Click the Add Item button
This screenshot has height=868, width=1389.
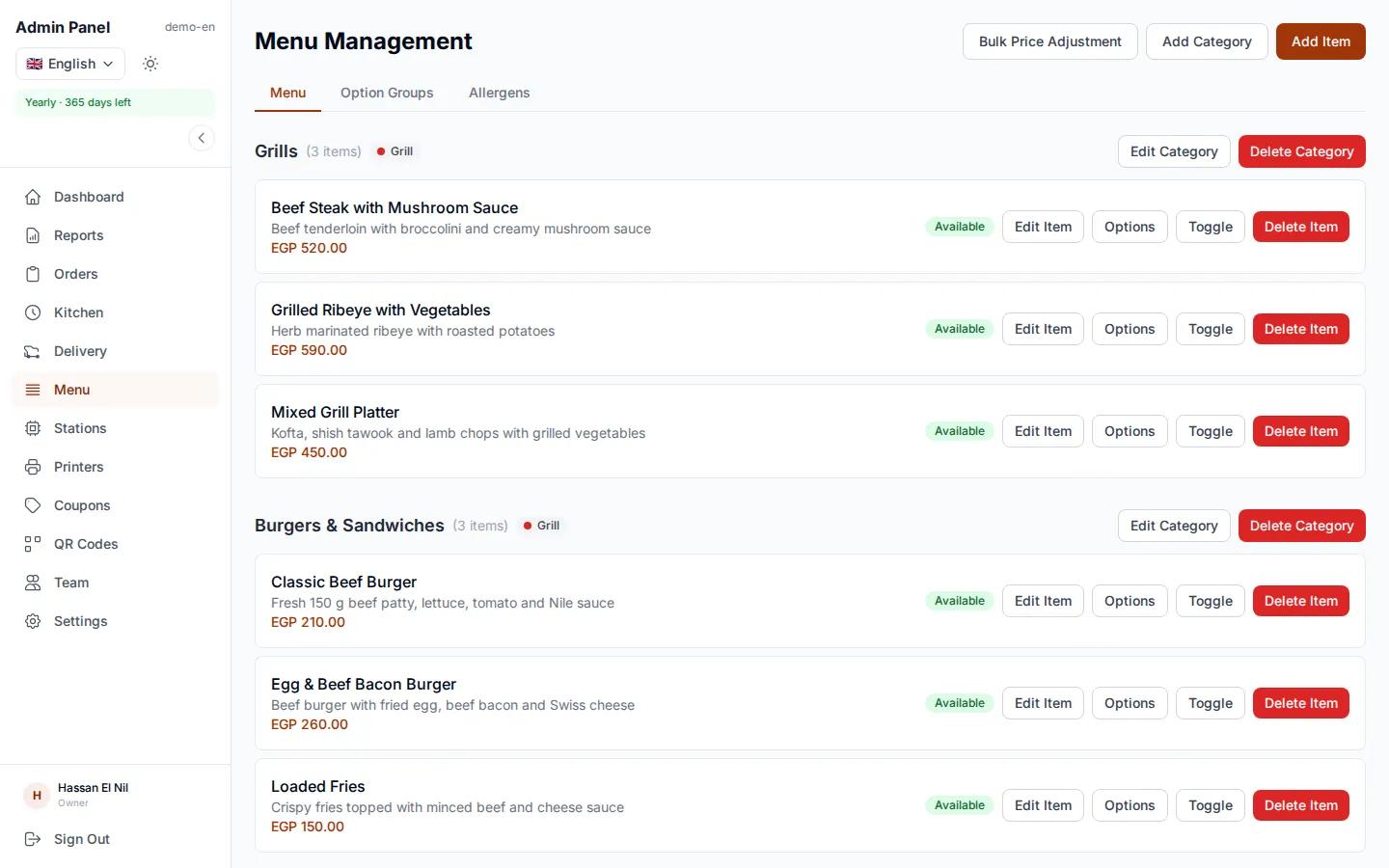click(1321, 41)
